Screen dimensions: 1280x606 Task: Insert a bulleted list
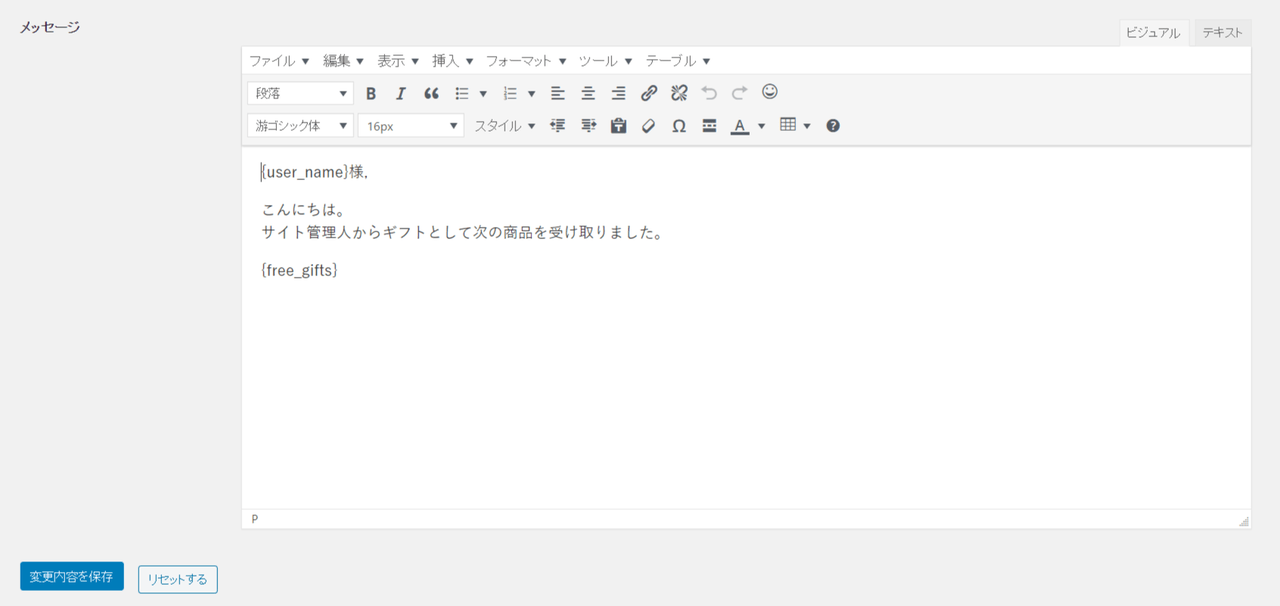point(462,93)
